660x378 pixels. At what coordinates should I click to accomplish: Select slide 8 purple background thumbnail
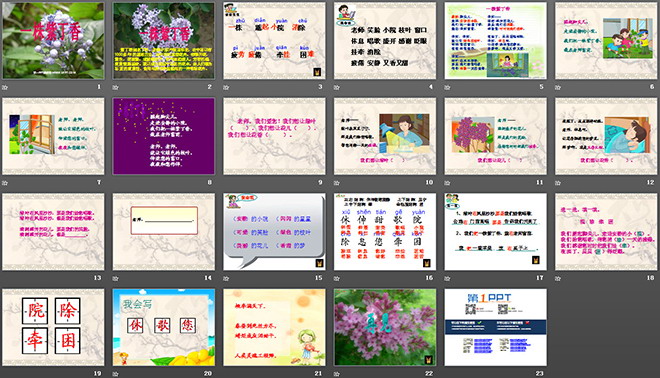click(164, 136)
